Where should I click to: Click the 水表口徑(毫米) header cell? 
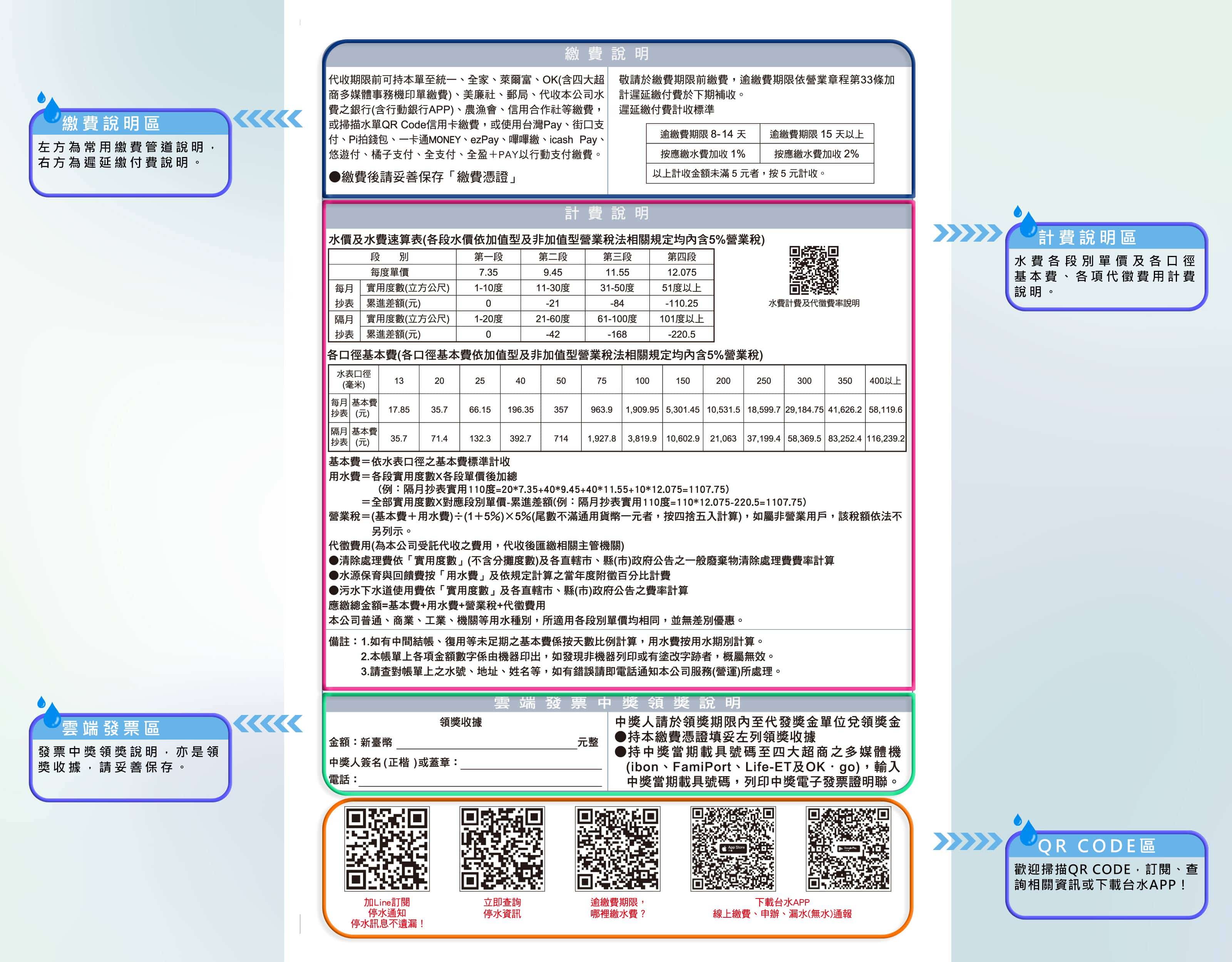point(354,379)
